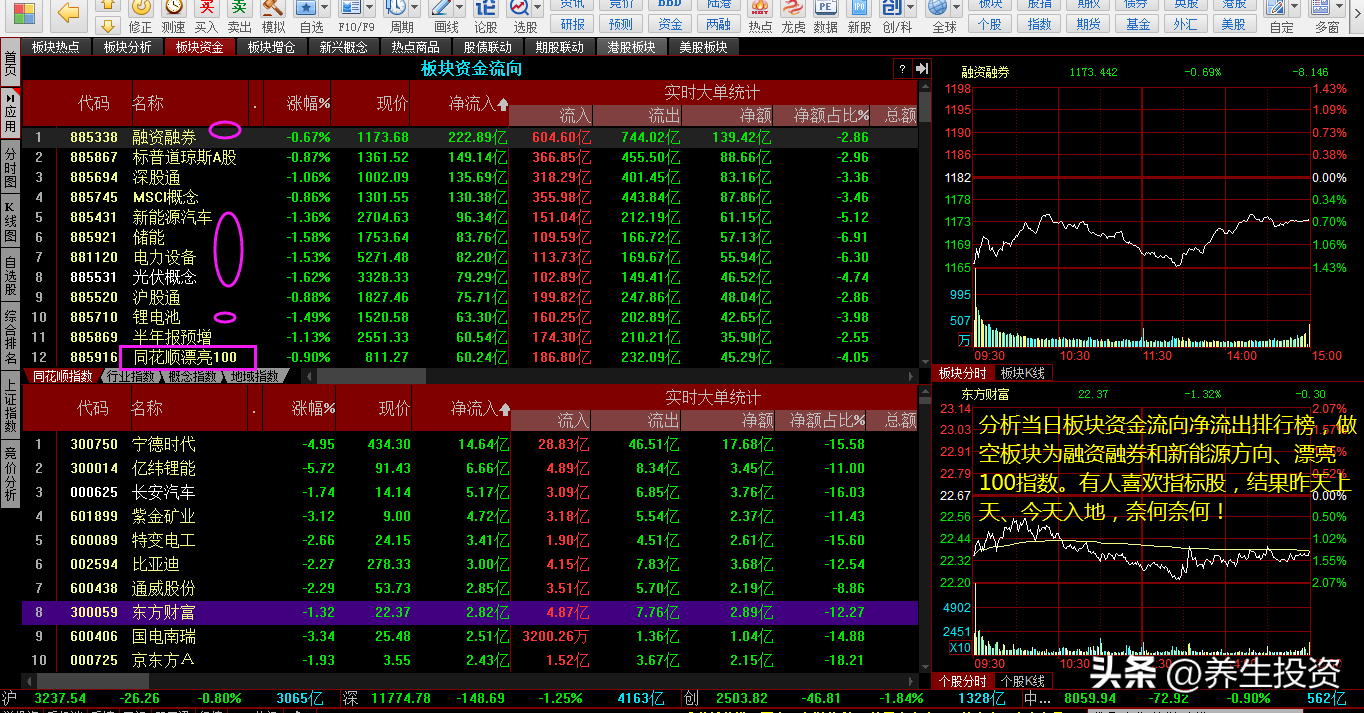This screenshot has width=1364, height=713.
Task: Sort stock table by 现价 column
Action: click(375, 408)
